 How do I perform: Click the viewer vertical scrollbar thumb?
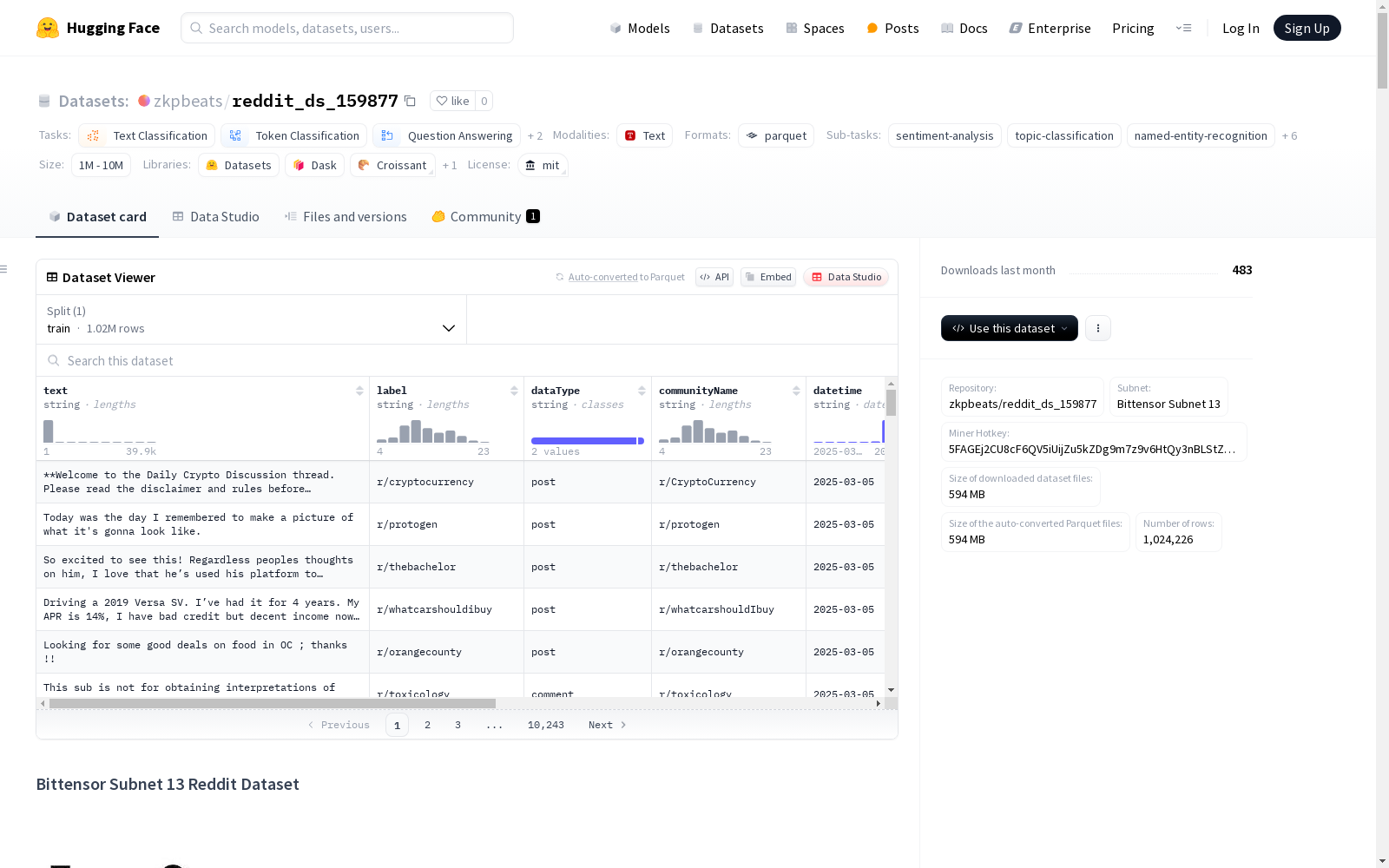pos(891,403)
